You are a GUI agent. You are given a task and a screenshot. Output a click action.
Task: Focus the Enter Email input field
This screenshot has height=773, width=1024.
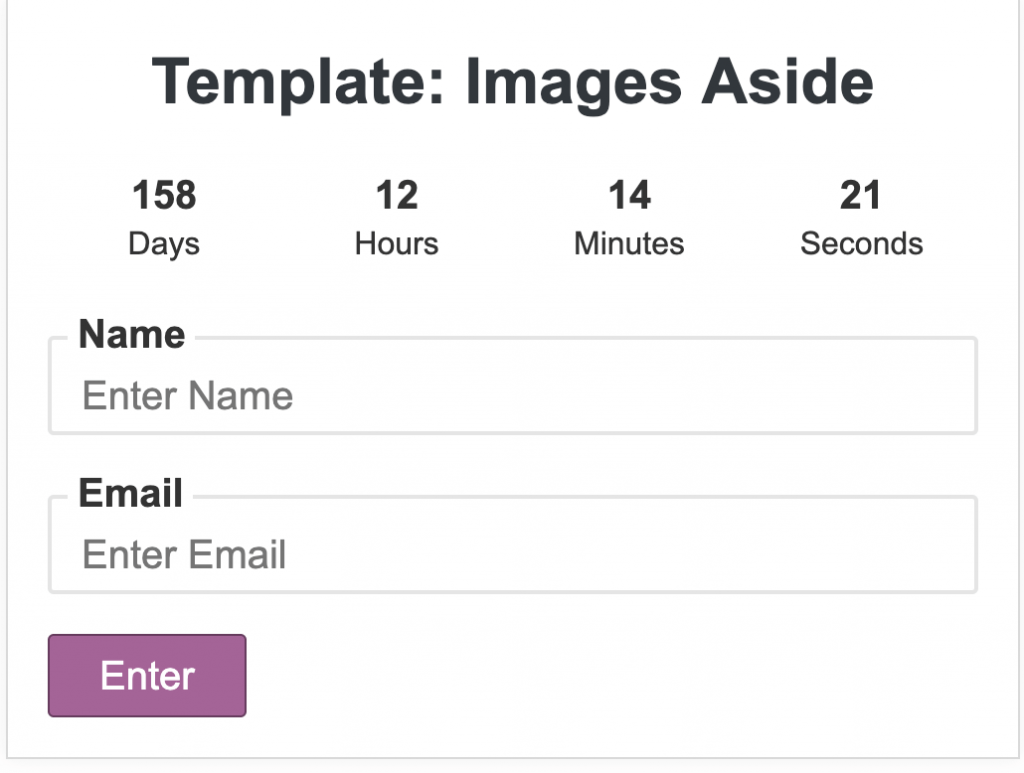[513, 545]
